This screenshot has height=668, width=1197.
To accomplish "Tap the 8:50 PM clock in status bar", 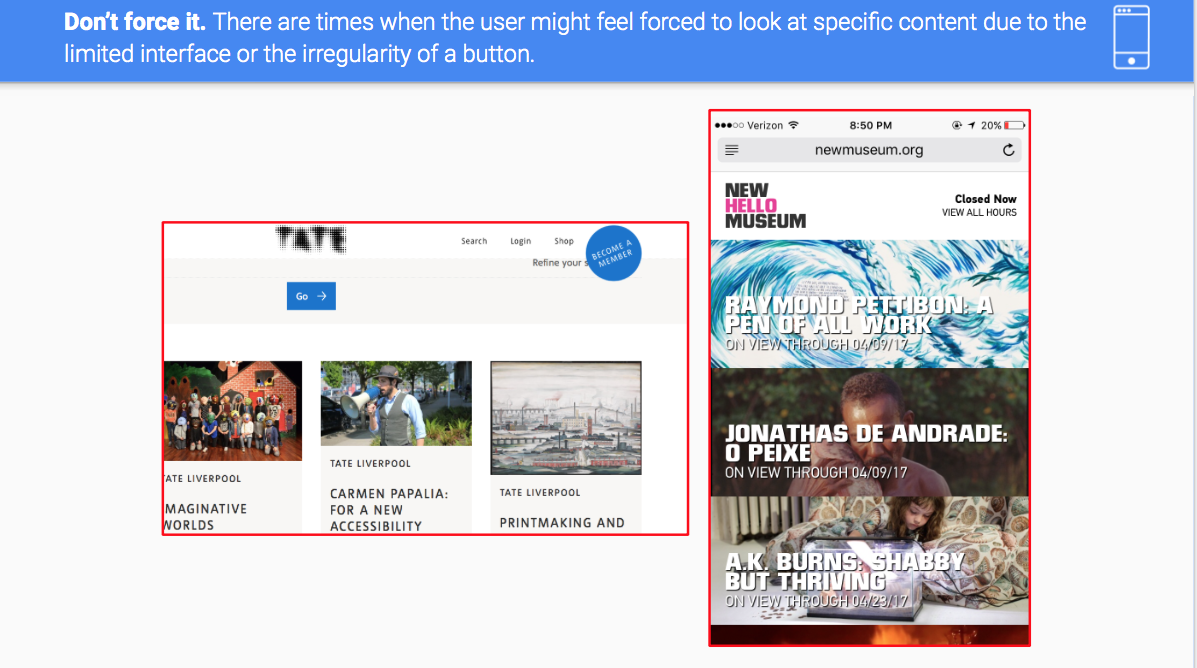I will 870,125.
